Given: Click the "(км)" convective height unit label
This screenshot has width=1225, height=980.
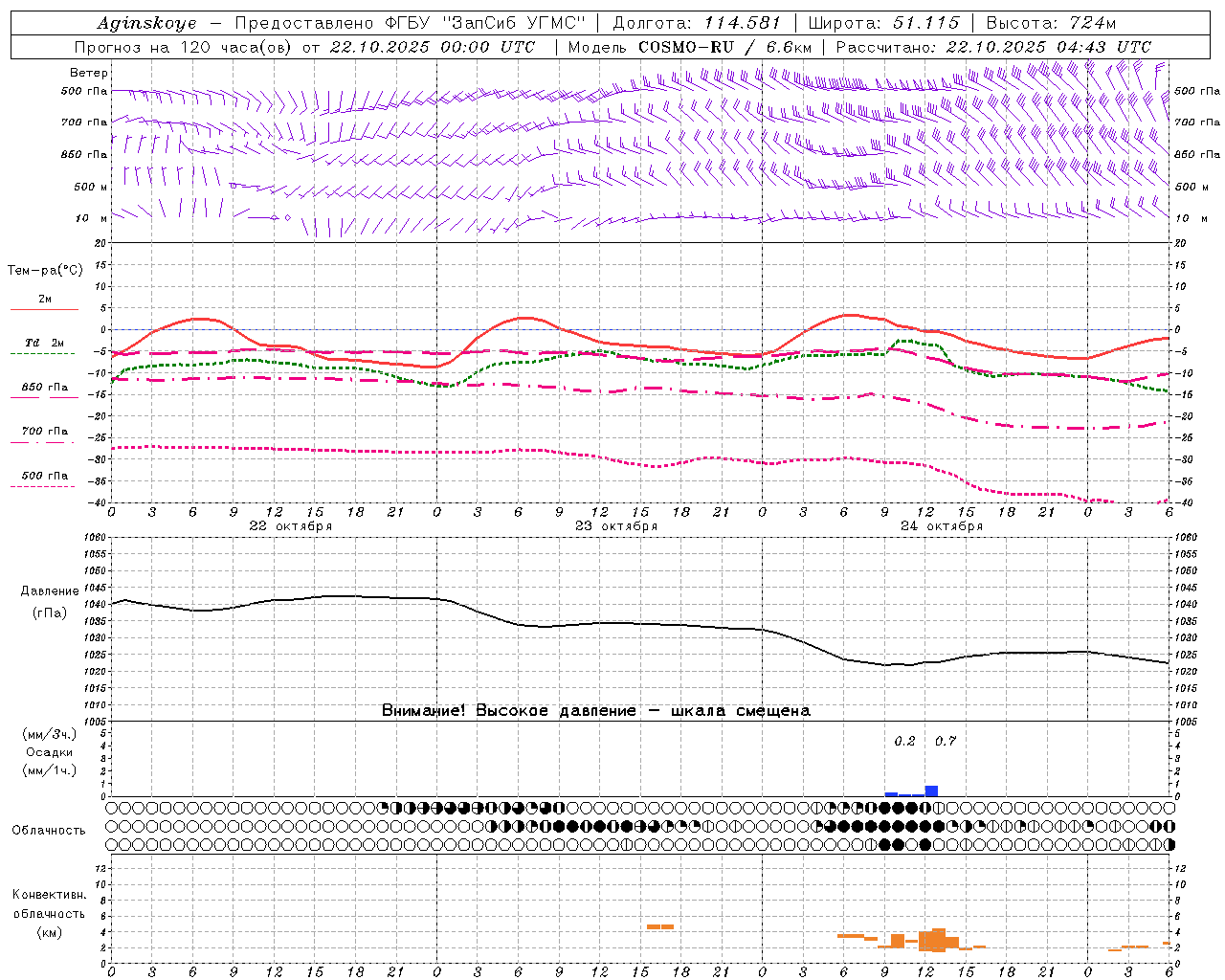Looking at the screenshot, I should point(49,931).
